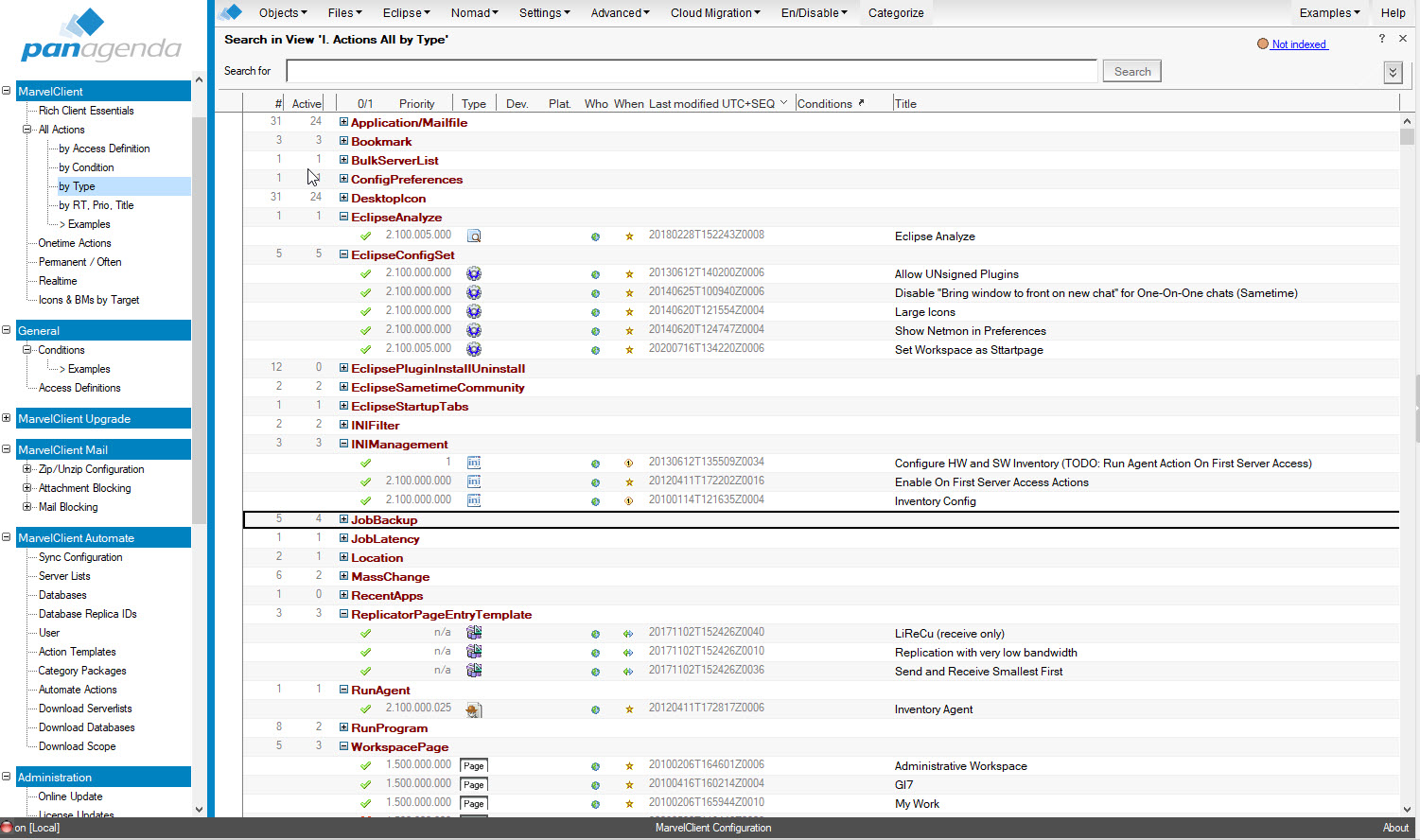Collapse the INIManagement category
Viewport: 1420px width, 840px height.
click(x=344, y=444)
